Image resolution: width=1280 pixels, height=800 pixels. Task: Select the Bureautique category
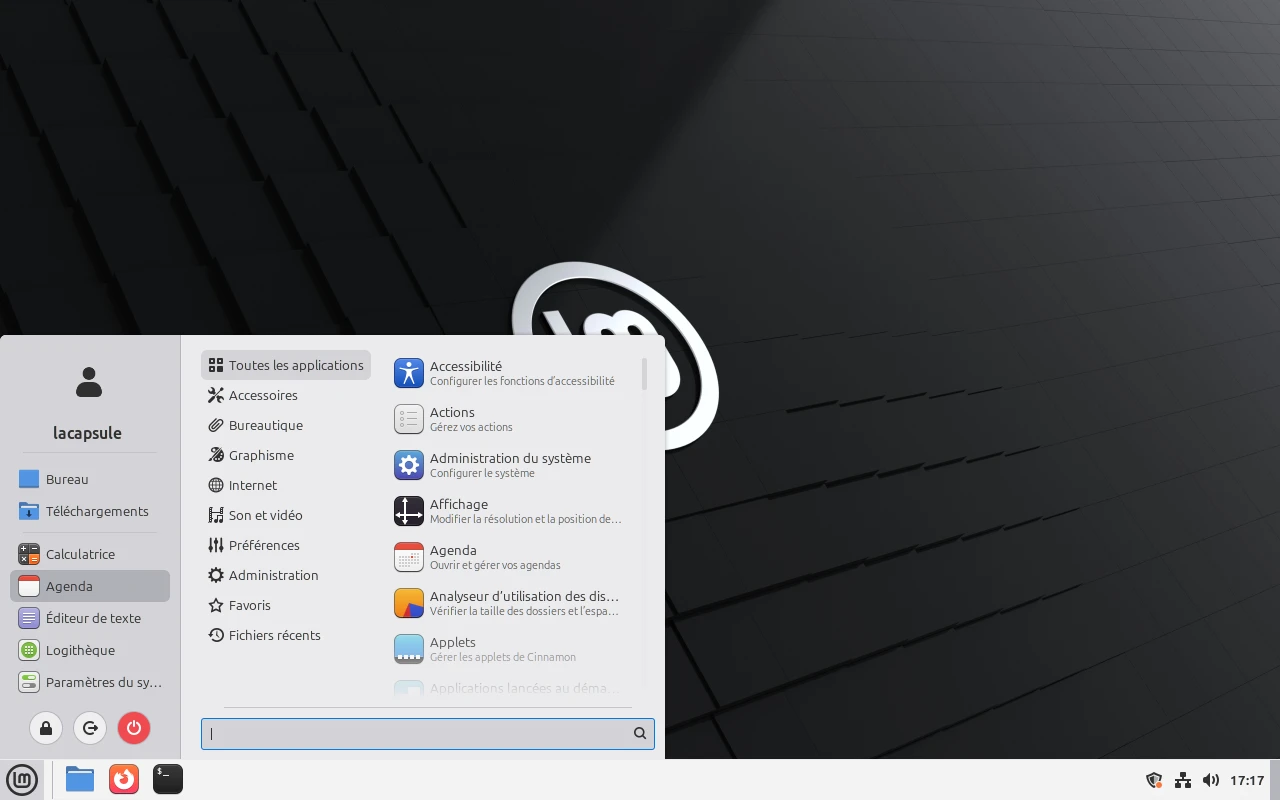click(x=286, y=425)
